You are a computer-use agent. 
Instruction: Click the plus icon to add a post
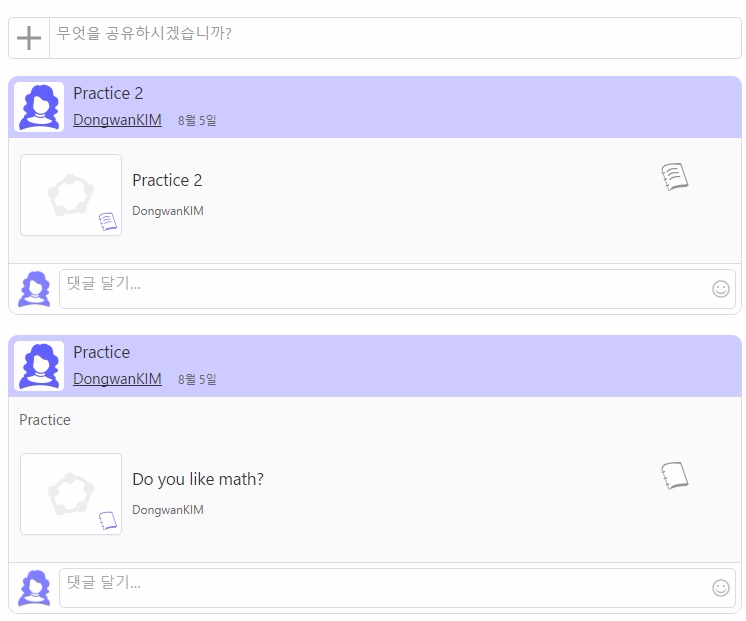coord(29,38)
